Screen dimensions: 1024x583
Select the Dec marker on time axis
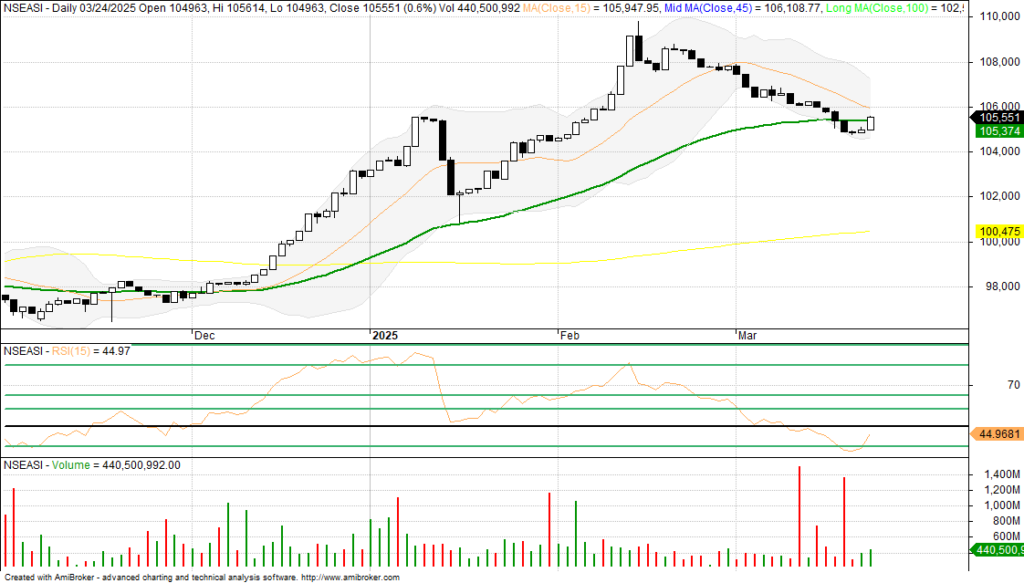(x=204, y=337)
